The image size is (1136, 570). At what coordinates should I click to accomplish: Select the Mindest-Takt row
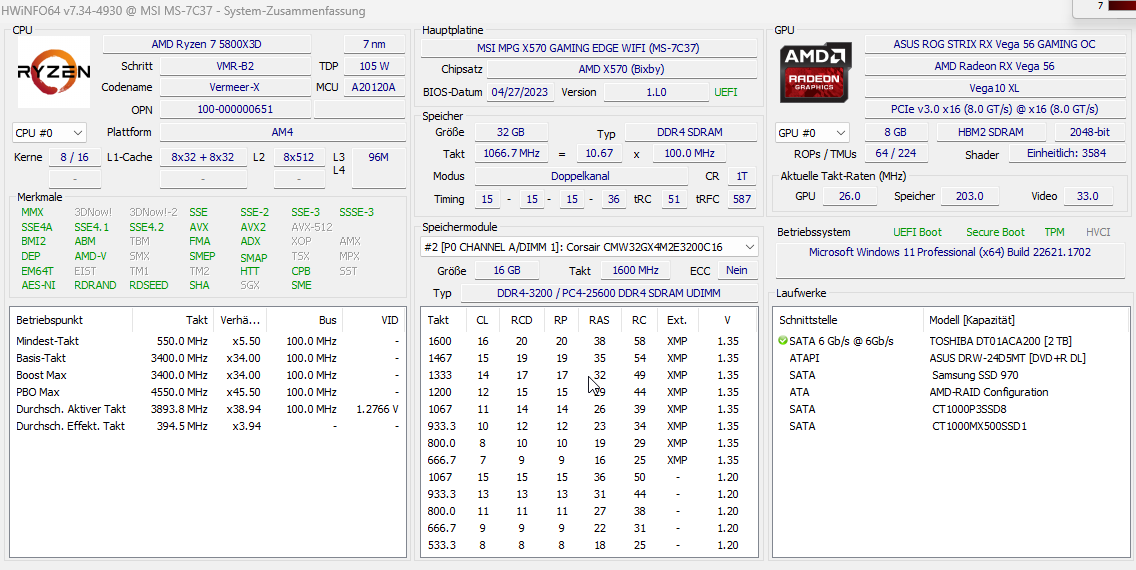click(207, 341)
